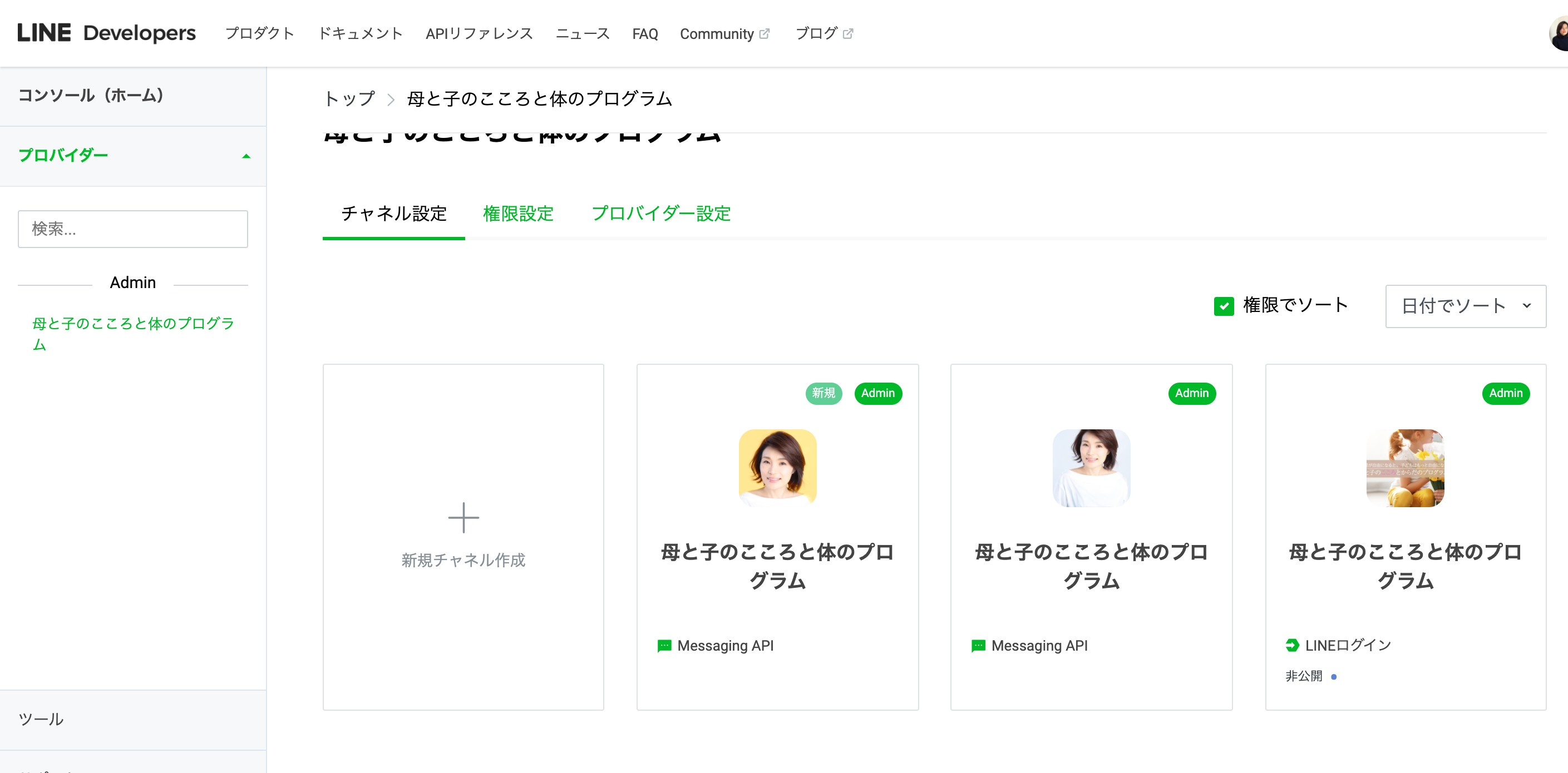Switch to the プロバイダー設定 tab

pos(661,214)
